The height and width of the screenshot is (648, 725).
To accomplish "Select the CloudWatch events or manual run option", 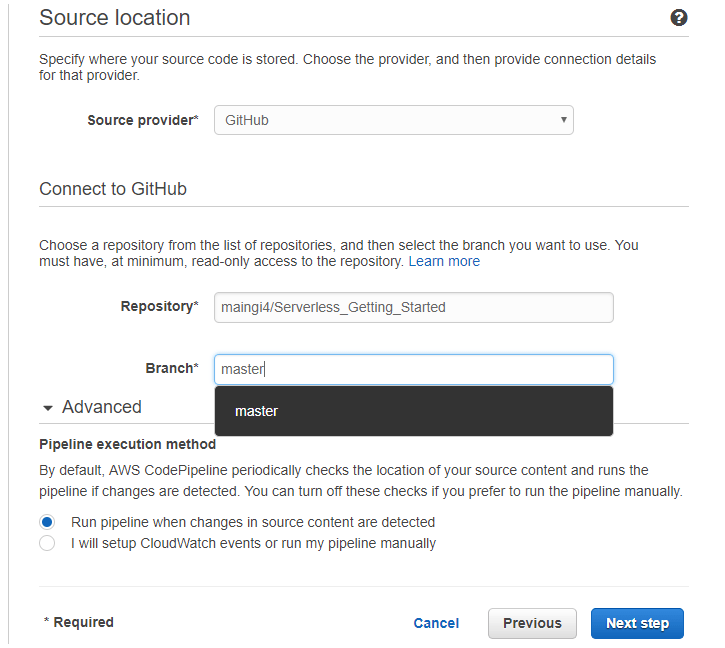I will pyautogui.click(x=47, y=543).
